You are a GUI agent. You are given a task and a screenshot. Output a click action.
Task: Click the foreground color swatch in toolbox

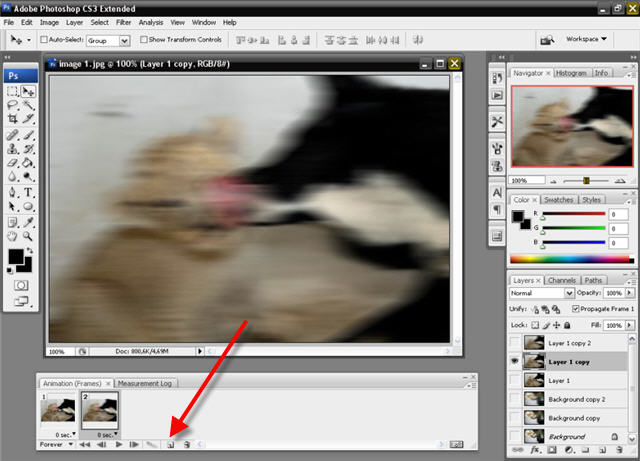click(16, 256)
